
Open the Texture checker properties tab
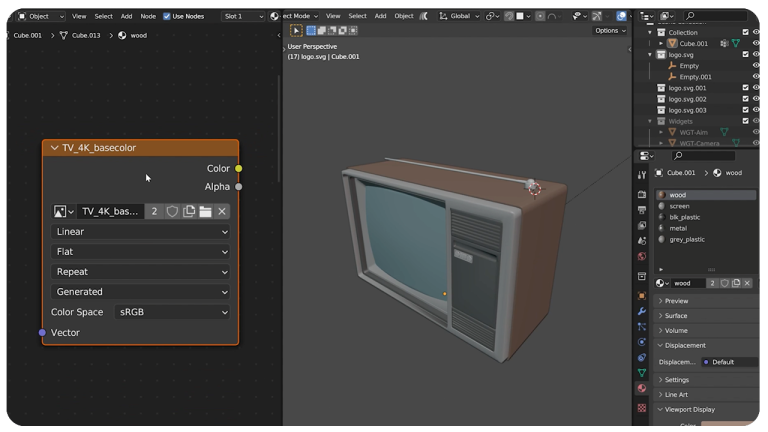(x=642, y=408)
